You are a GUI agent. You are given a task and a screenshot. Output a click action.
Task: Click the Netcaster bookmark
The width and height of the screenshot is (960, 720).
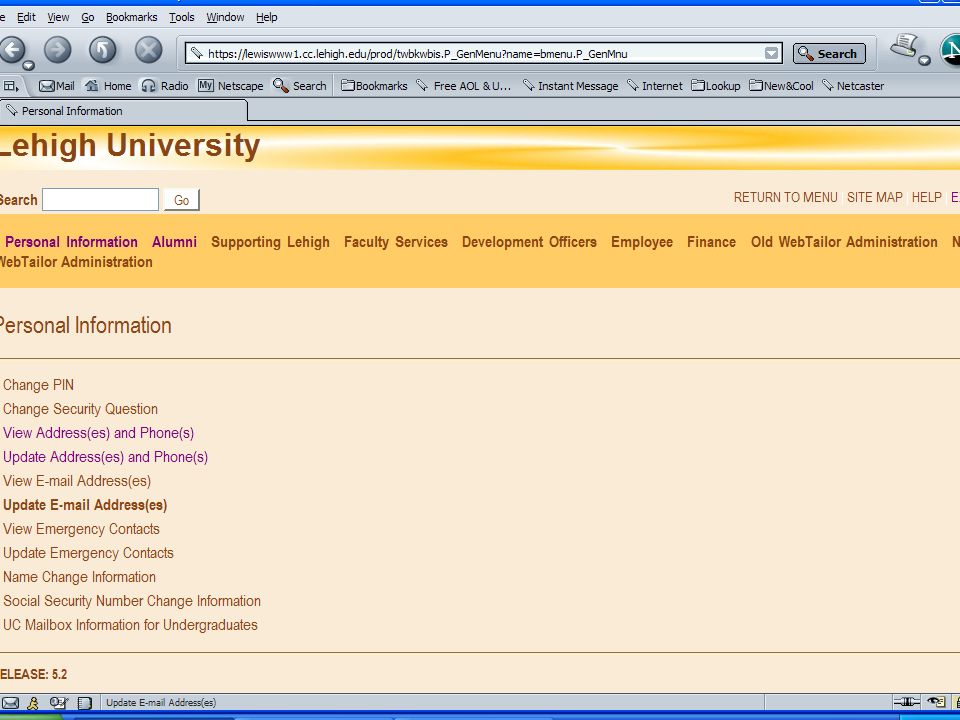point(853,86)
